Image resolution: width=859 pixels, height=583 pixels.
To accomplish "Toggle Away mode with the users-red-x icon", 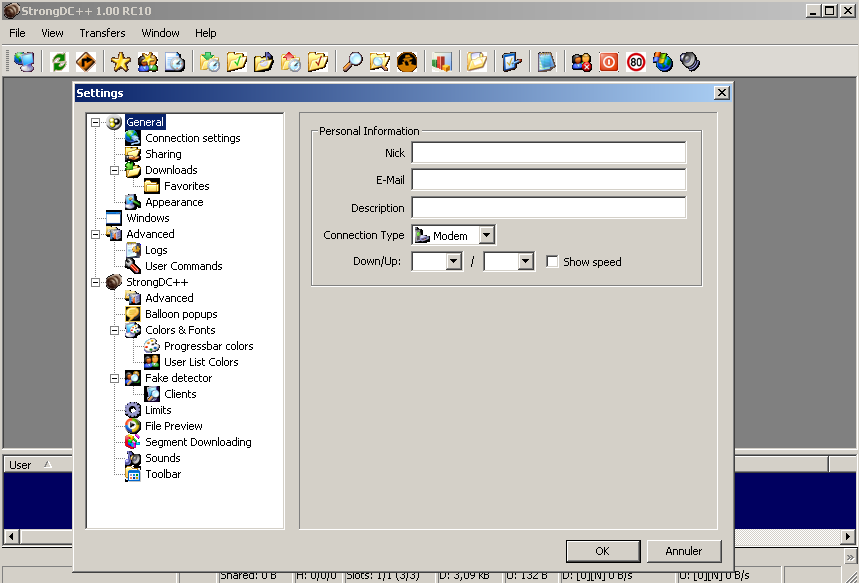I will [581, 61].
